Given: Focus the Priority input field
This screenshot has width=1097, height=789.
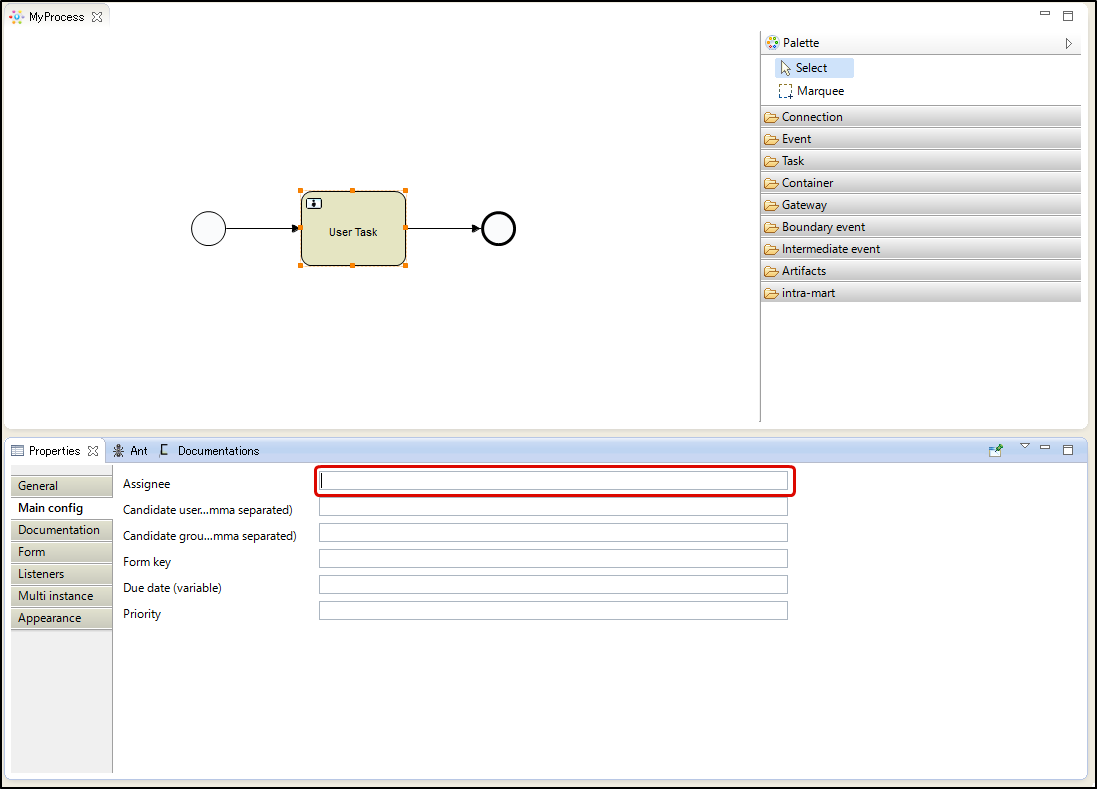Looking at the screenshot, I should 553,610.
